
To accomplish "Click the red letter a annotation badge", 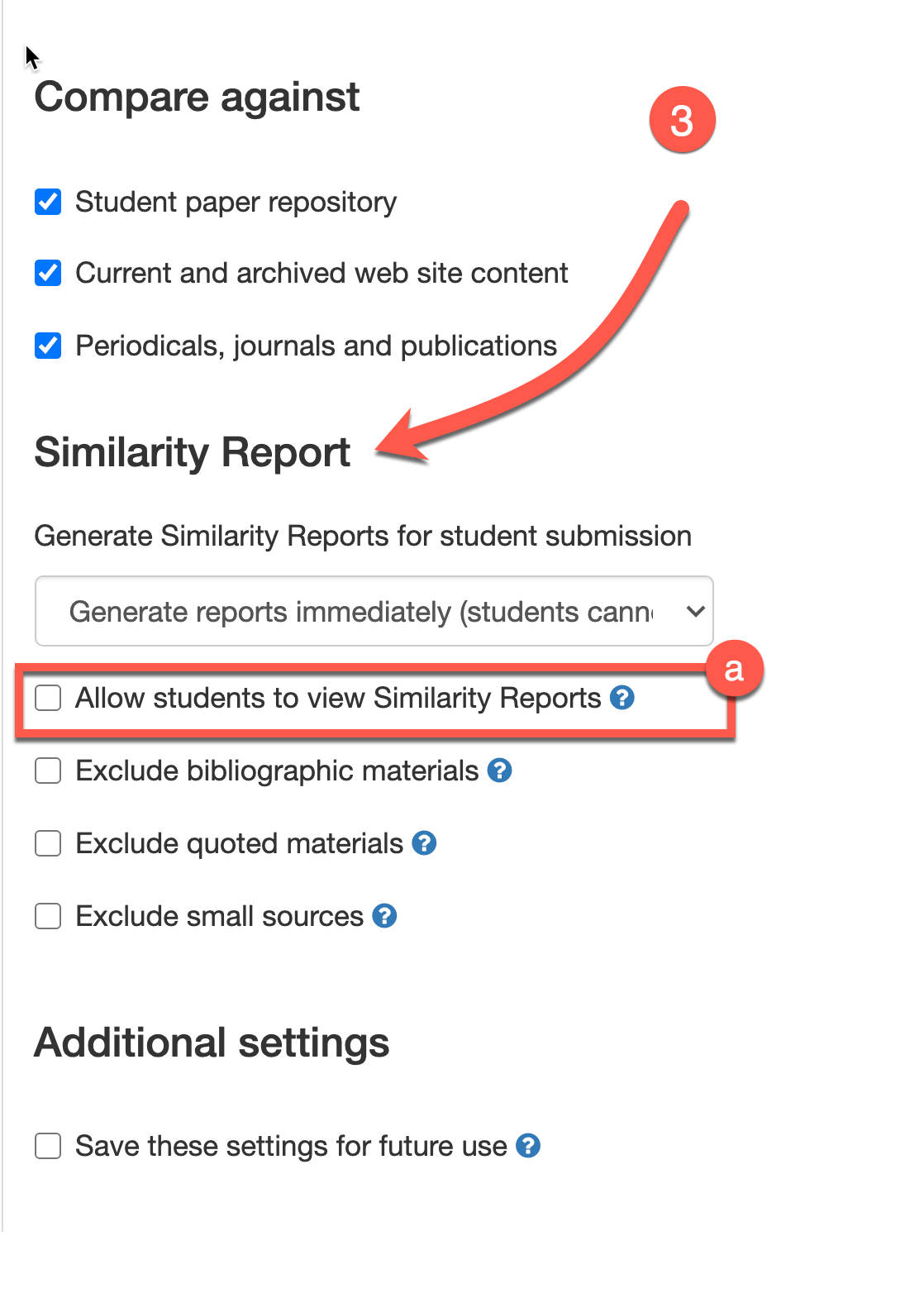I will point(733,670).
